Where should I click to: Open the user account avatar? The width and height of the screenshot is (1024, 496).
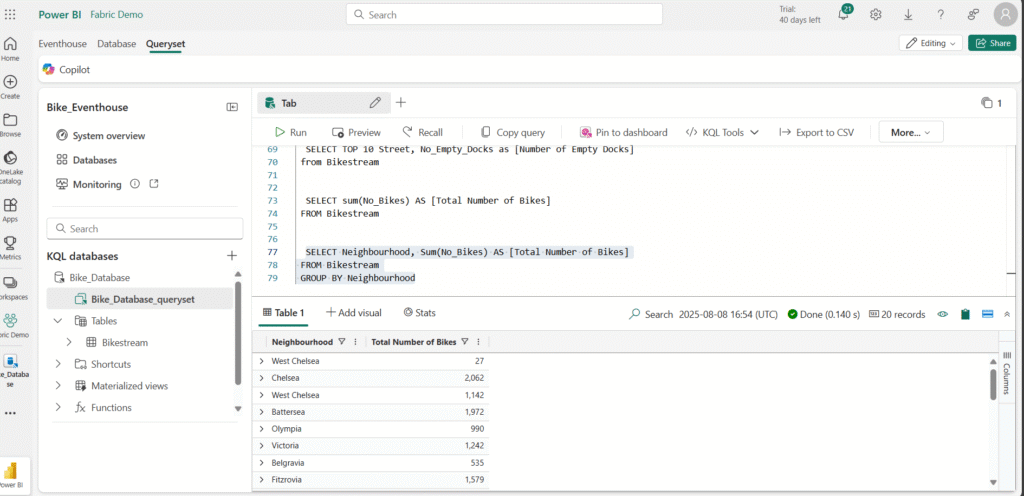[x=1006, y=14]
